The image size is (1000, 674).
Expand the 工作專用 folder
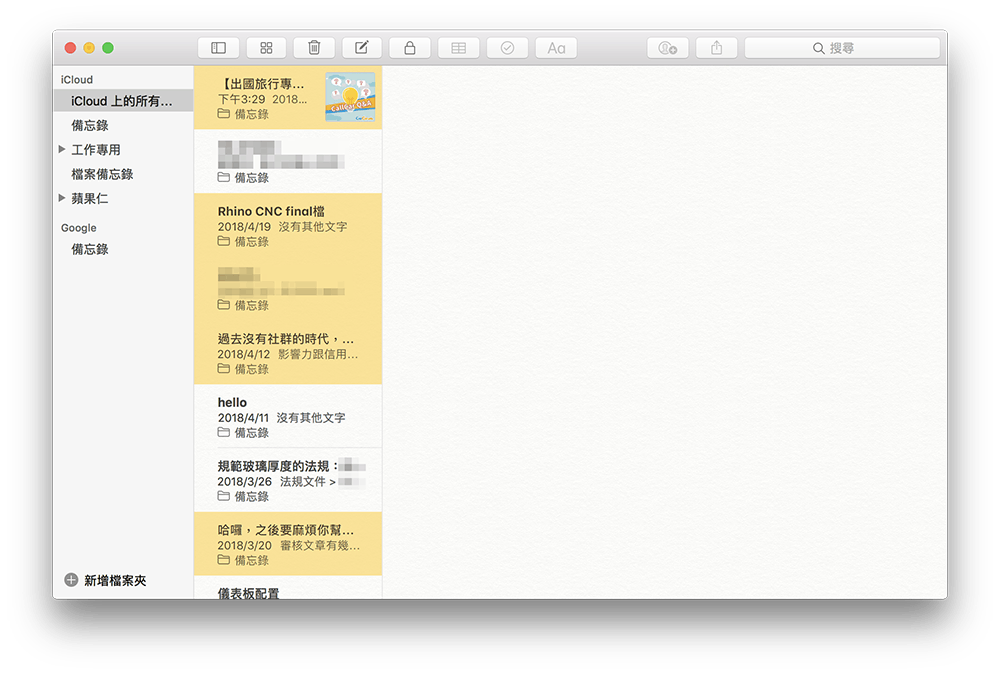62,150
